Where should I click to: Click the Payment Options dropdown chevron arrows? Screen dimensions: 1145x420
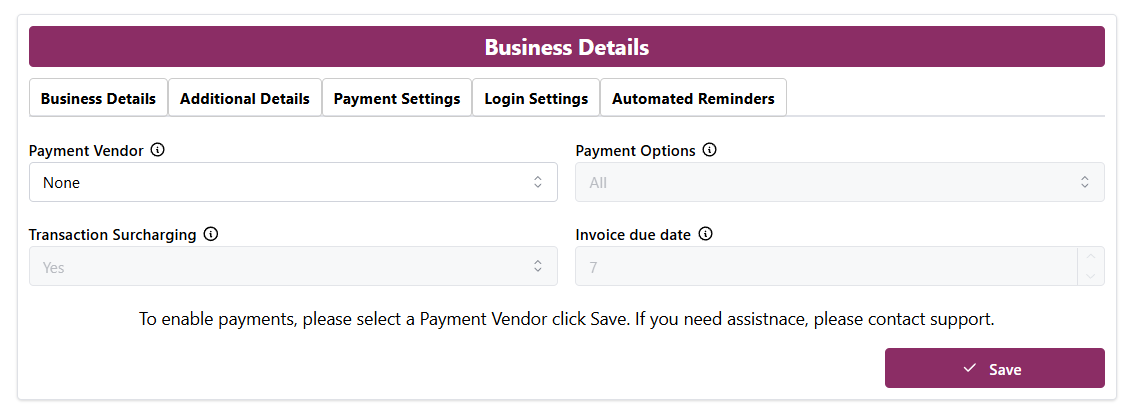(1085, 183)
